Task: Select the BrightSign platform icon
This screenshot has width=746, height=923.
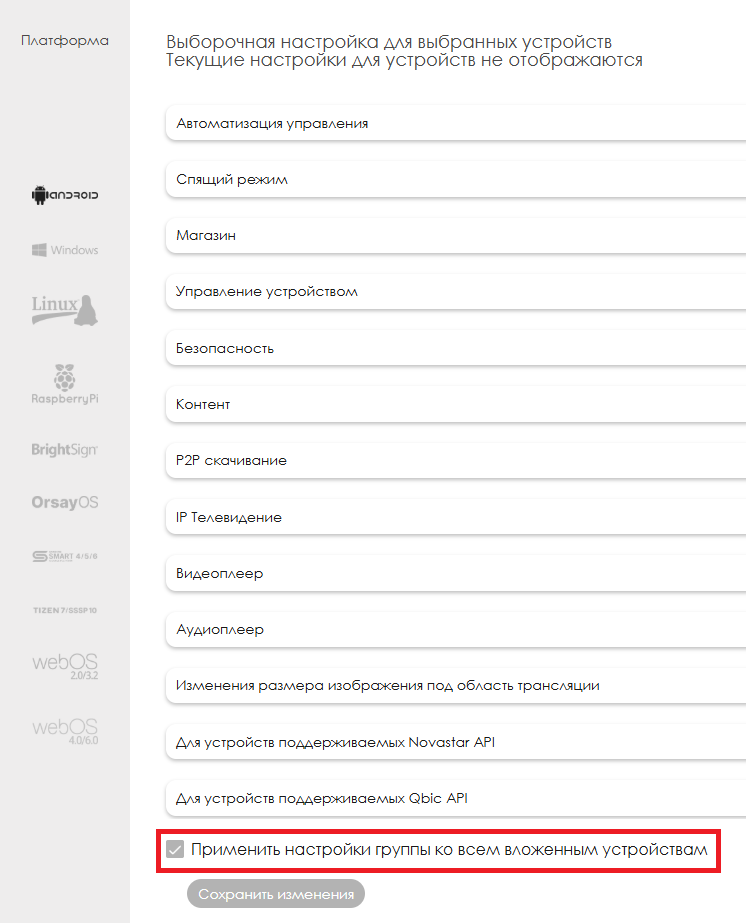Action: (65, 450)
